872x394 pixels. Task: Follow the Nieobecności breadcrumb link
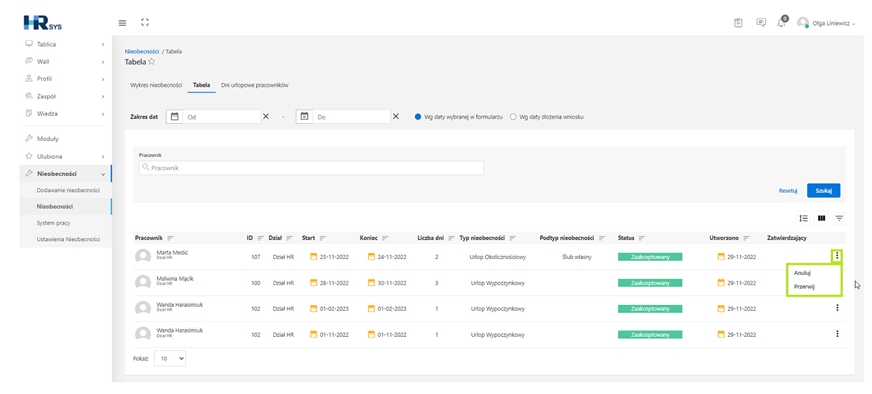(141, 51)
